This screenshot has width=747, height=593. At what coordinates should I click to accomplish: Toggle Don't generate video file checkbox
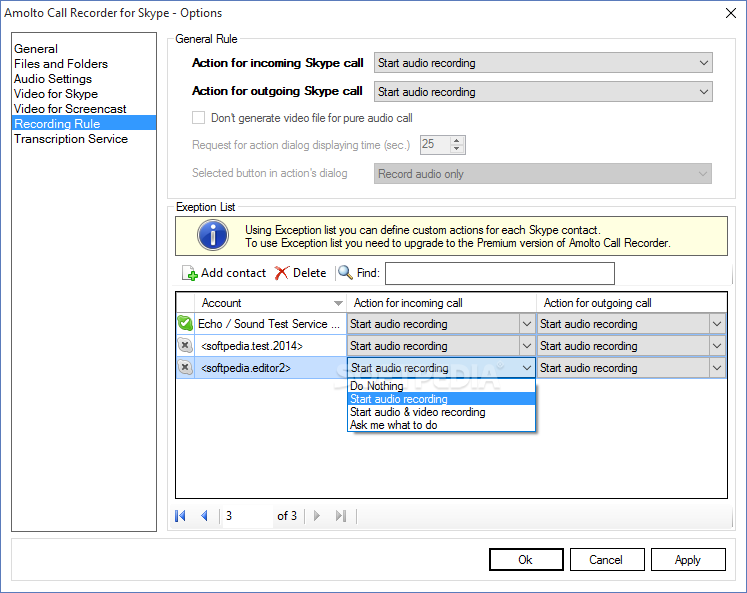pyautogui.click(x=198, y=118)
